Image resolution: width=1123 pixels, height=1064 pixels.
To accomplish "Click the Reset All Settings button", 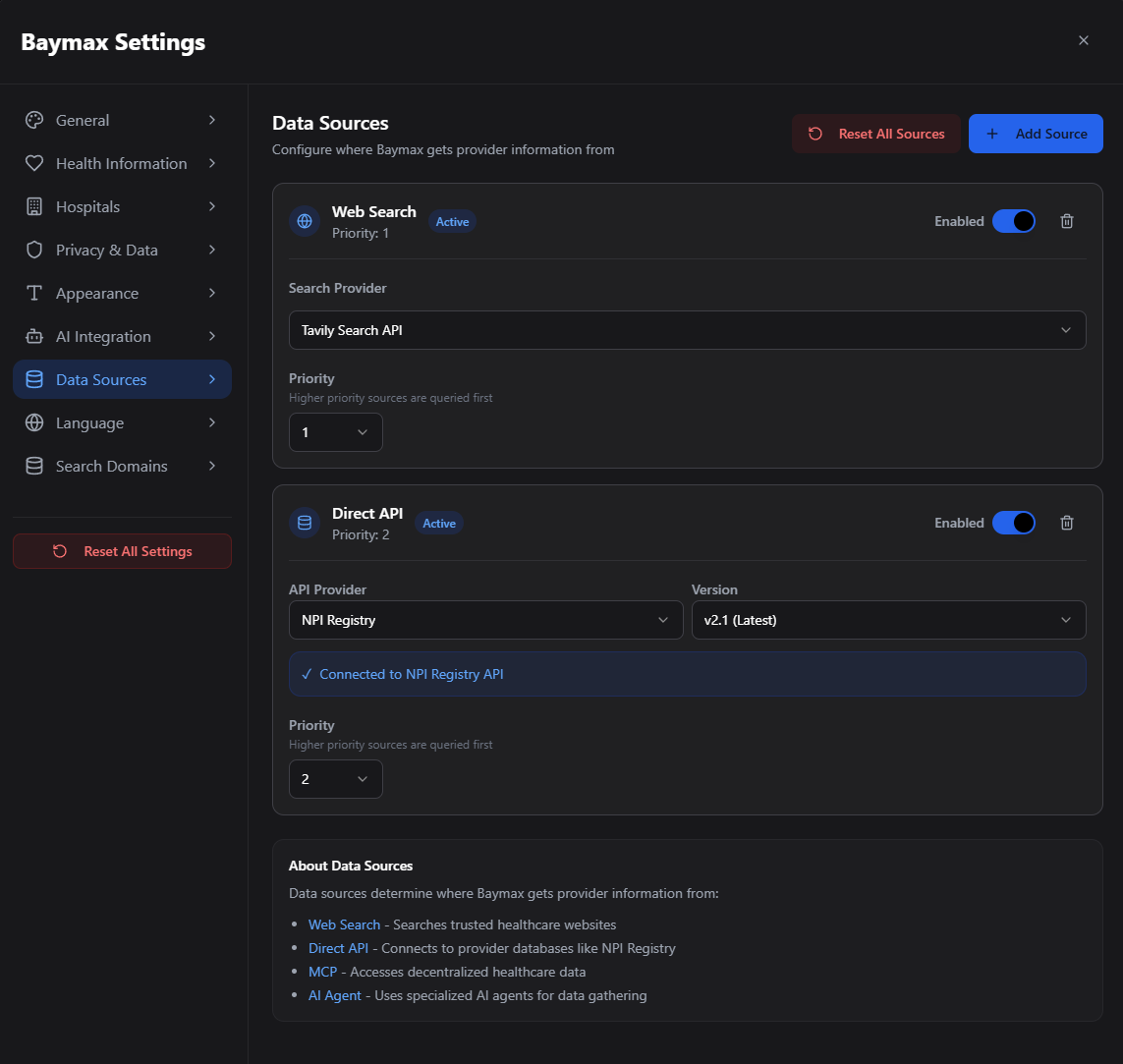I will point(122,551).
